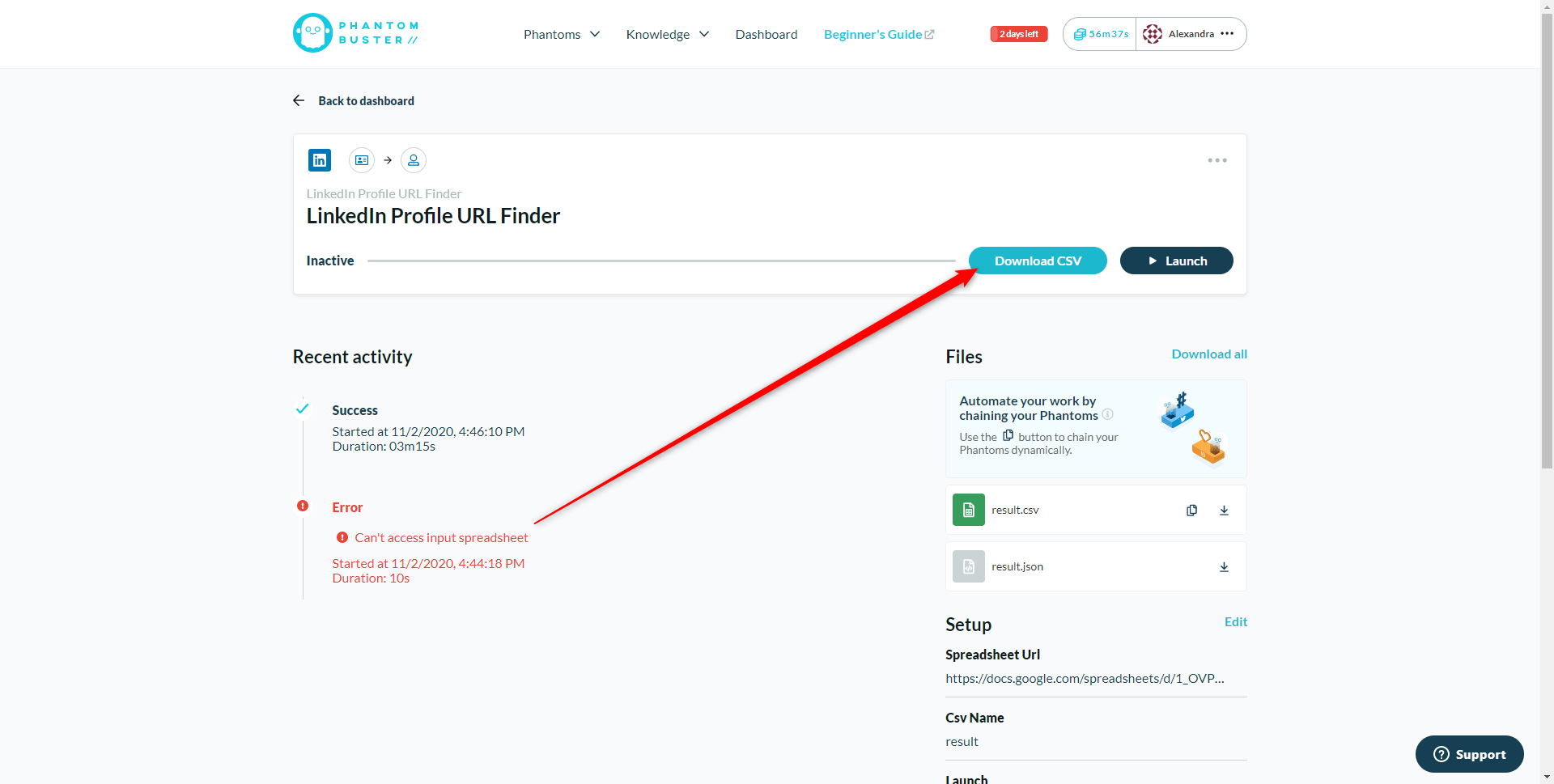Expand the Knowledge dropdown menu
Image resolution: width=1554 pixels, height=784 pixels.
point(667,34)
